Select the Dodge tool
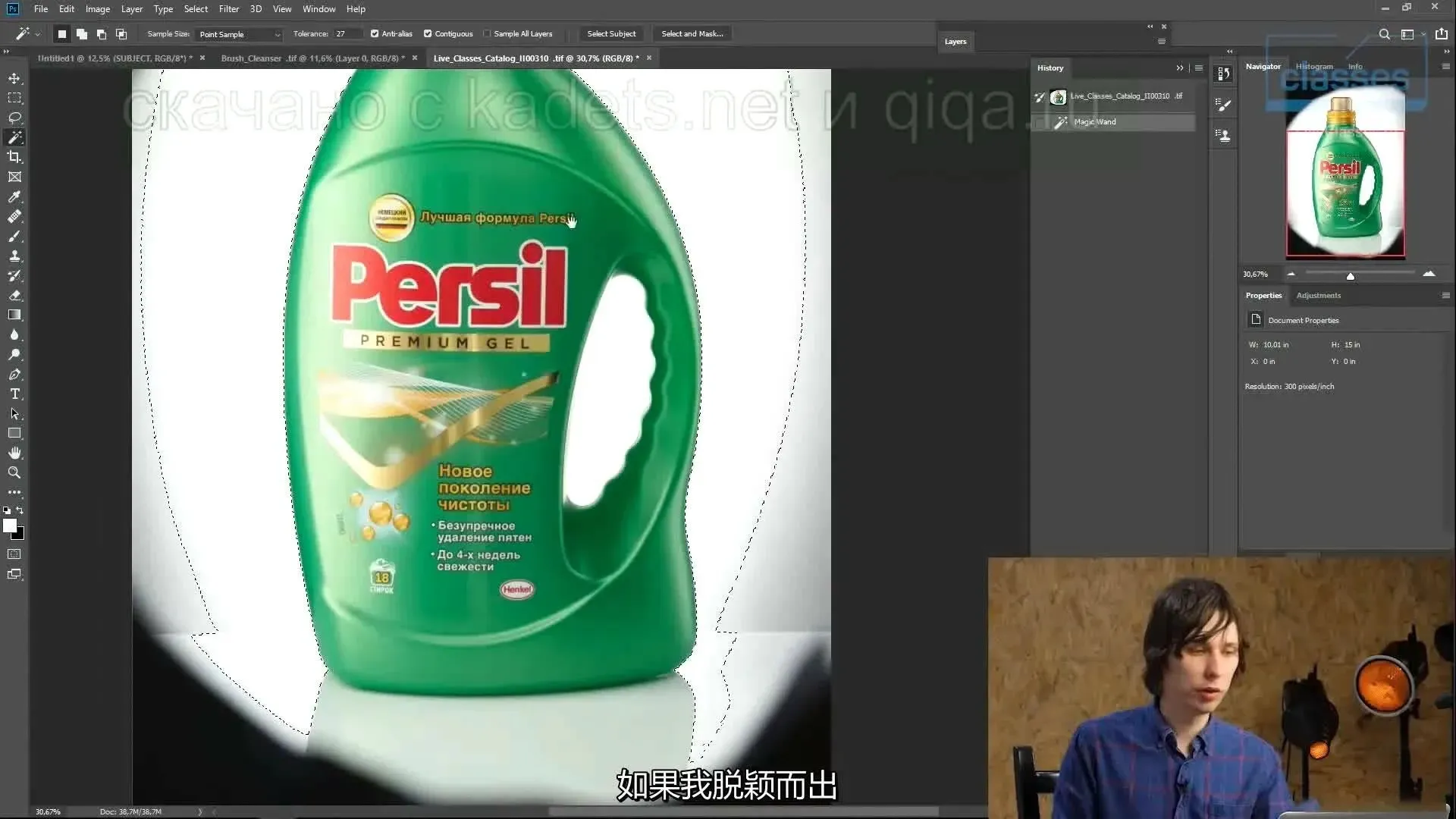Image resolution: width=1456 pixels, height=819 pixels. (14, 354)
